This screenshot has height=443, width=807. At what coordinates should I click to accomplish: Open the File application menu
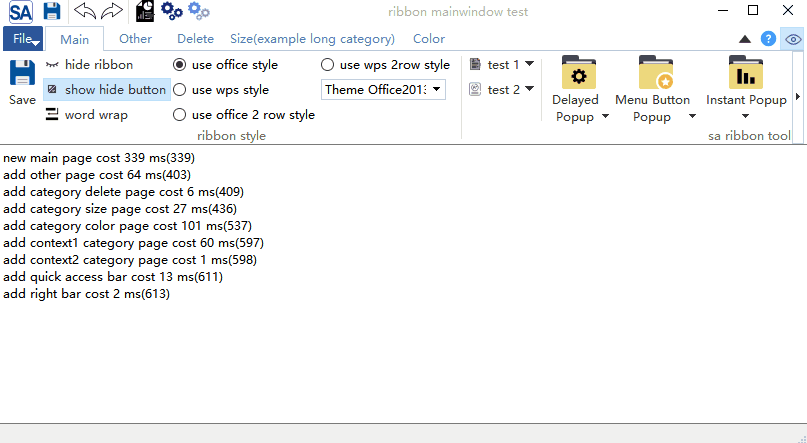pyautogui.click(x=21, y=39)
